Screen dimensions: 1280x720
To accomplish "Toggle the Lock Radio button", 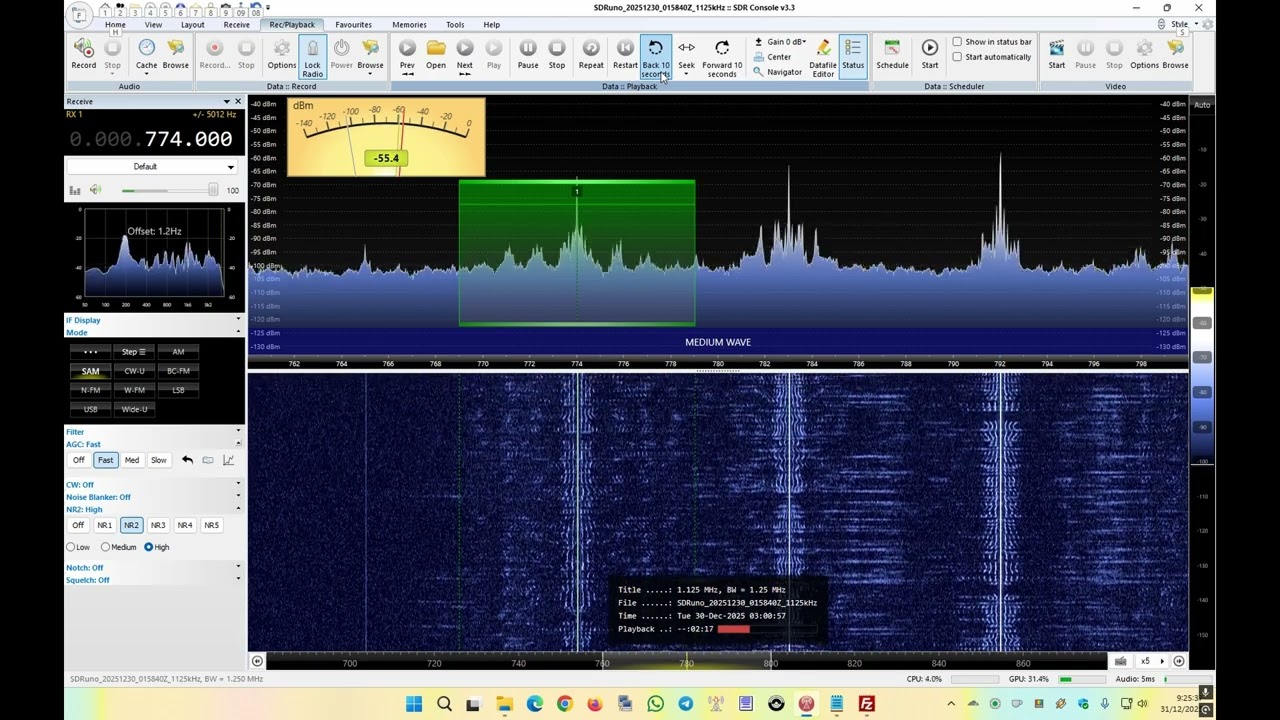I will point(312,58).
